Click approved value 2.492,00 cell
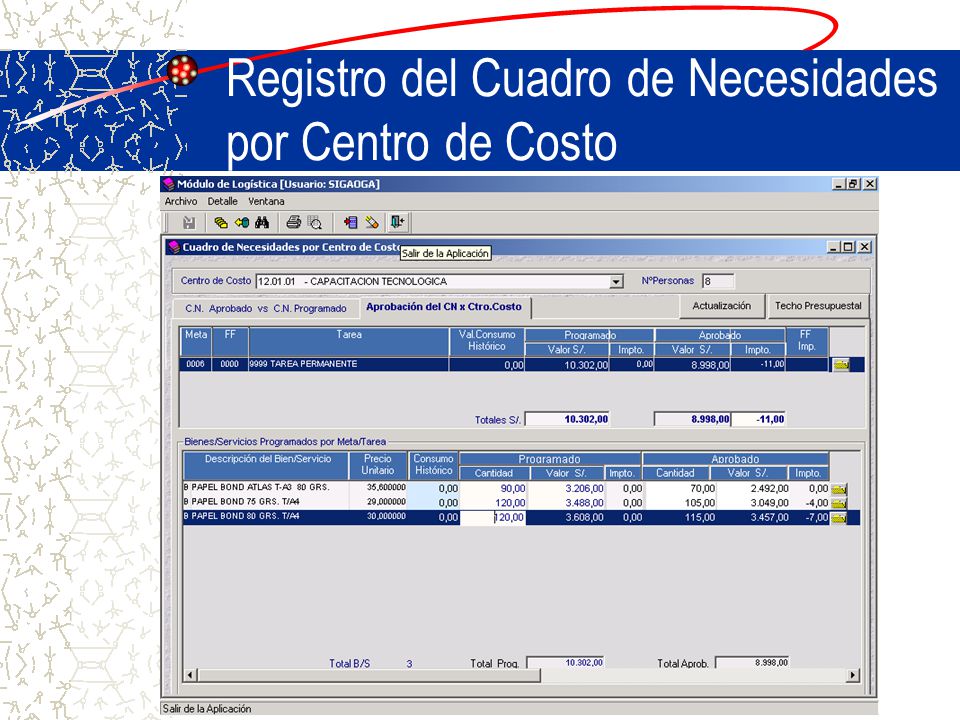Image resolution: width=960 pixels, height=720 pixels. pyautogui.click(x=754, y=489)
